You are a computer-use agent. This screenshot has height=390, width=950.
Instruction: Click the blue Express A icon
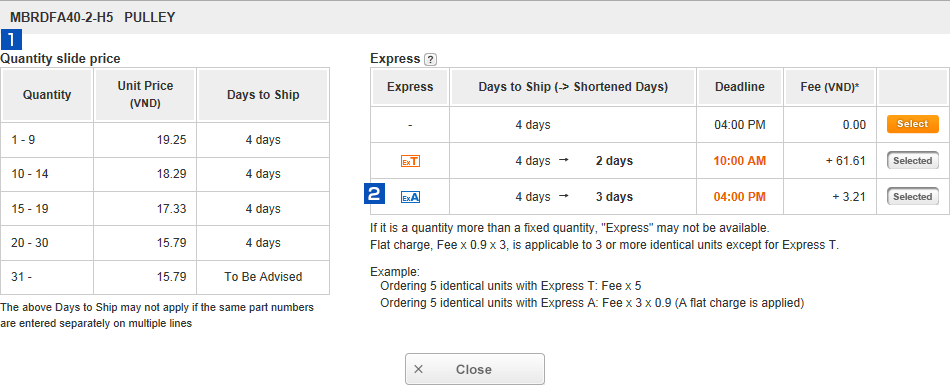coord(410,197)
